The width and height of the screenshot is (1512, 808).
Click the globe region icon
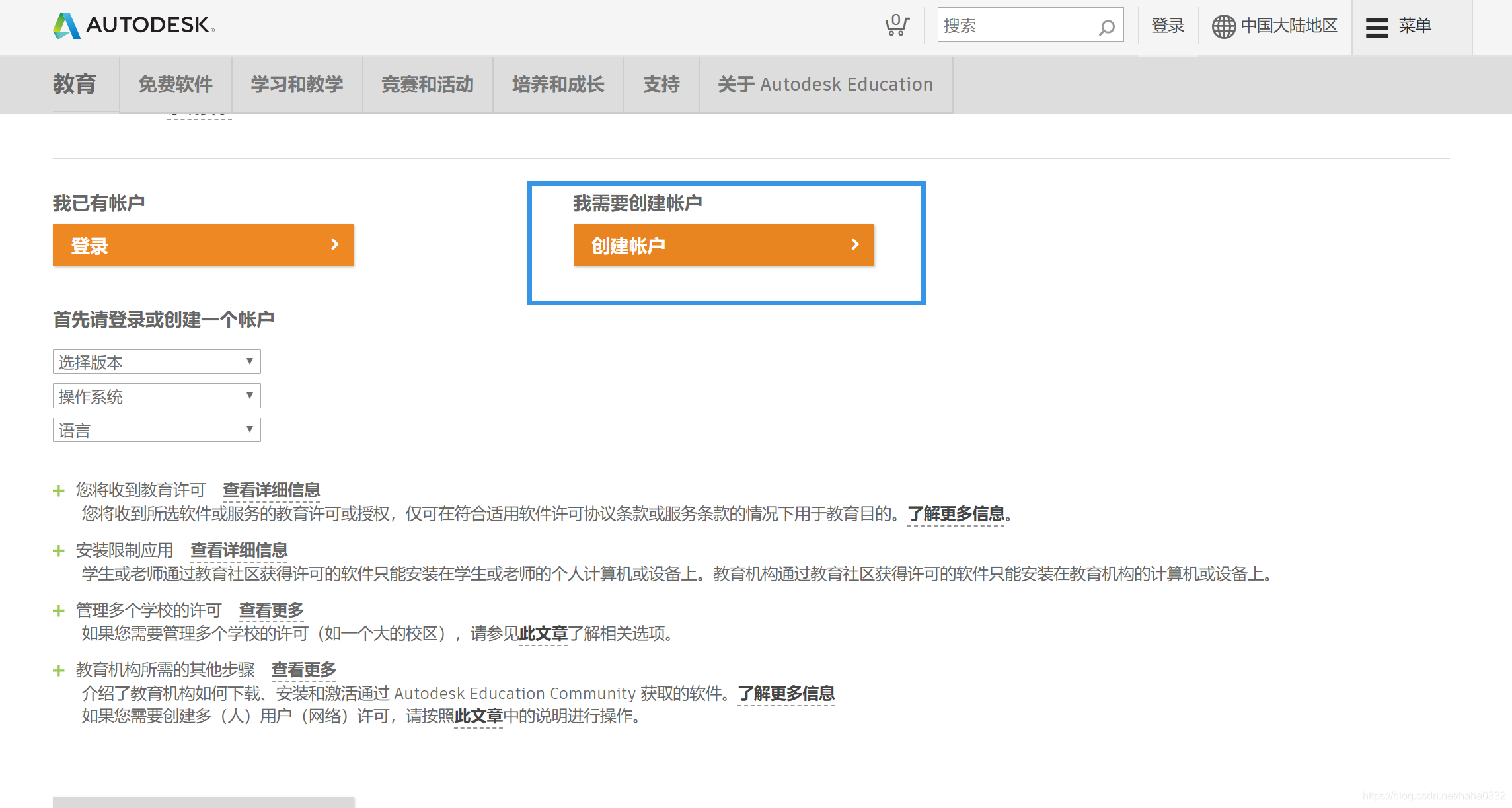point(1223,26)
